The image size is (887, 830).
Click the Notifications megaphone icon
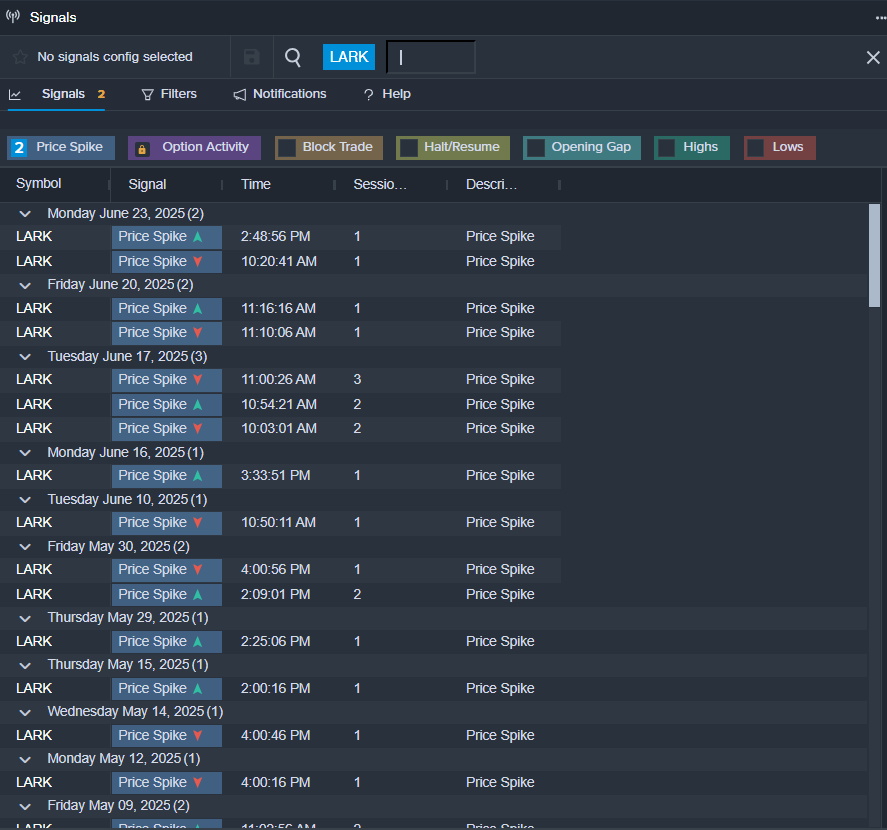click(240, 94)
